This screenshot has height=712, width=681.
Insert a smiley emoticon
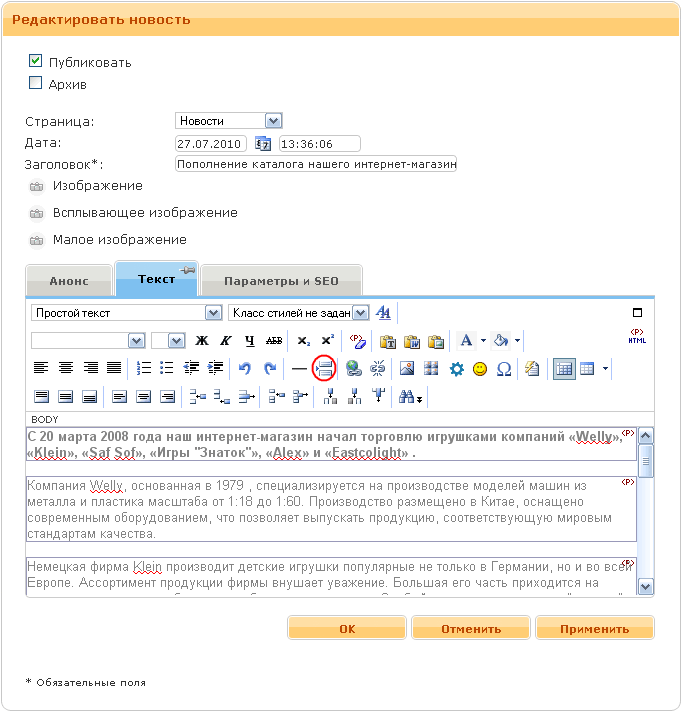click(480, 368)
